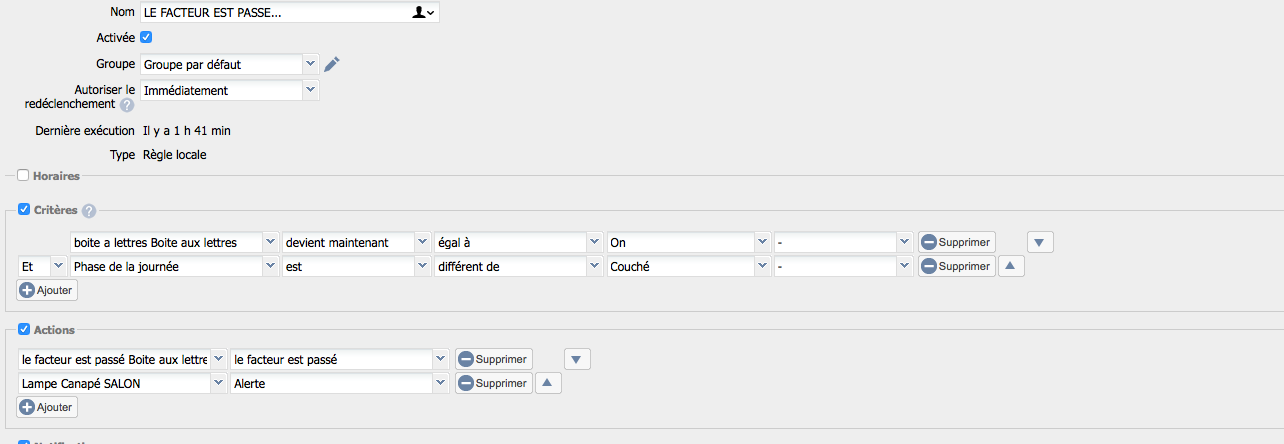Move the Phase de la journée criterion up

(1011, 266)
